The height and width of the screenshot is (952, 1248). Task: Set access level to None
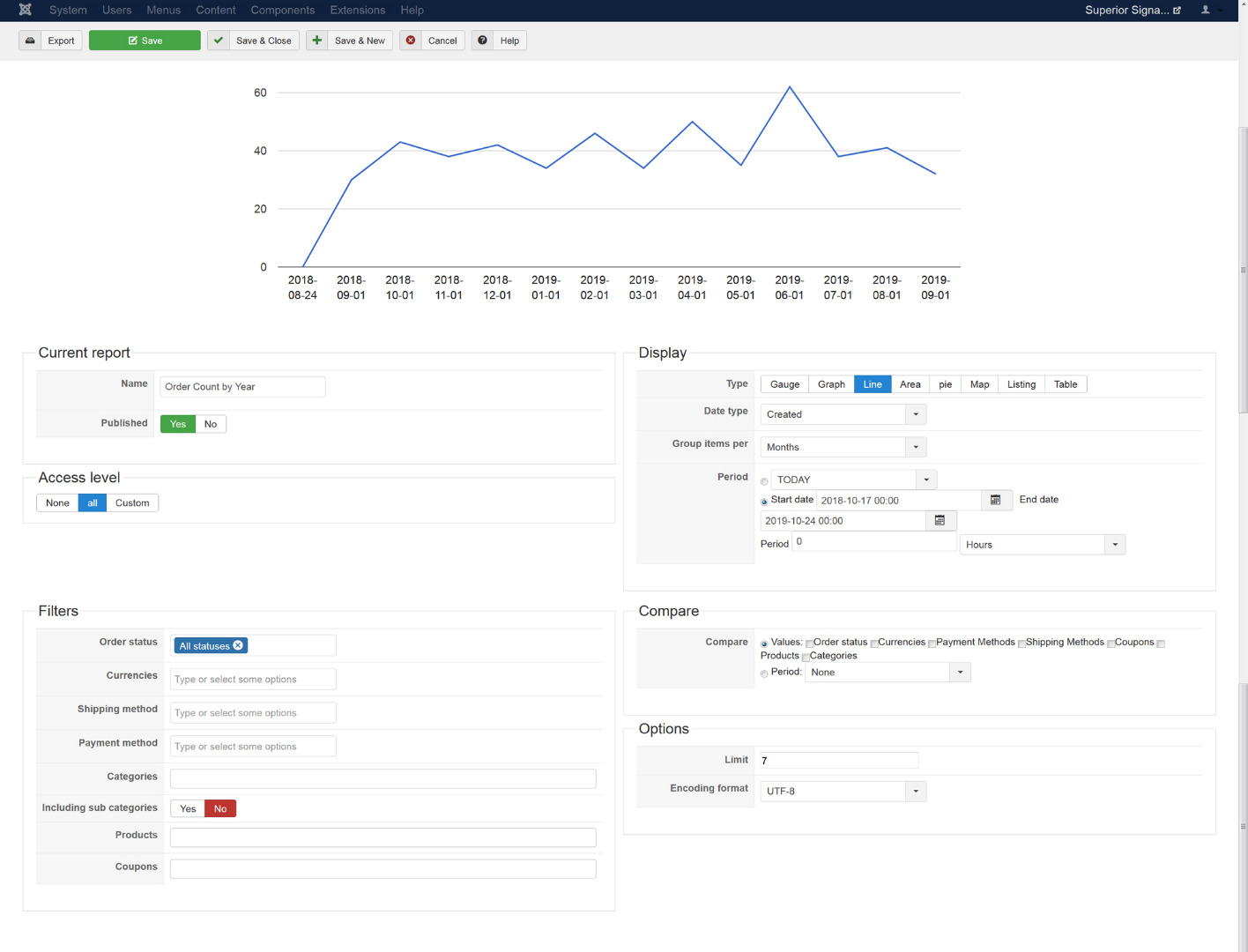[57, 502]
